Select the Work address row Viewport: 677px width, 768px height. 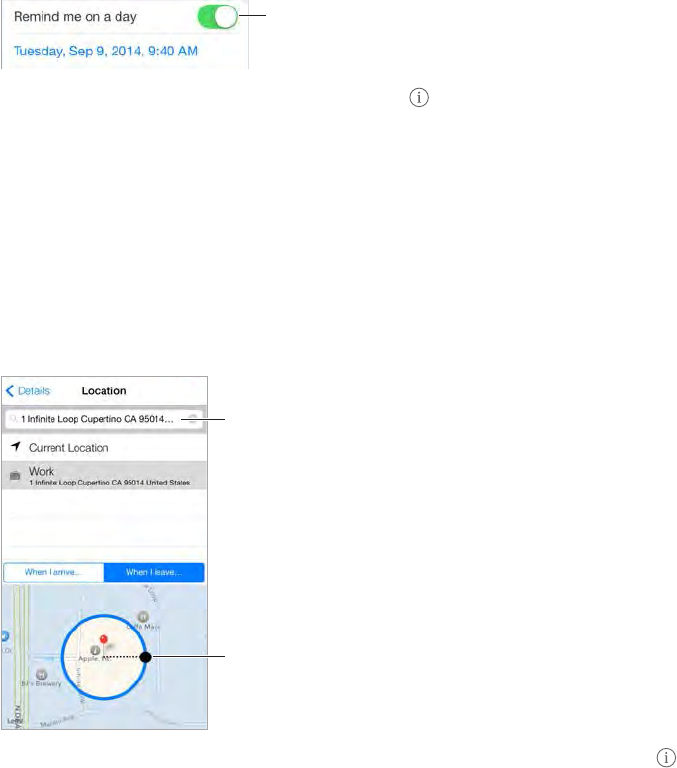point(104,475)
